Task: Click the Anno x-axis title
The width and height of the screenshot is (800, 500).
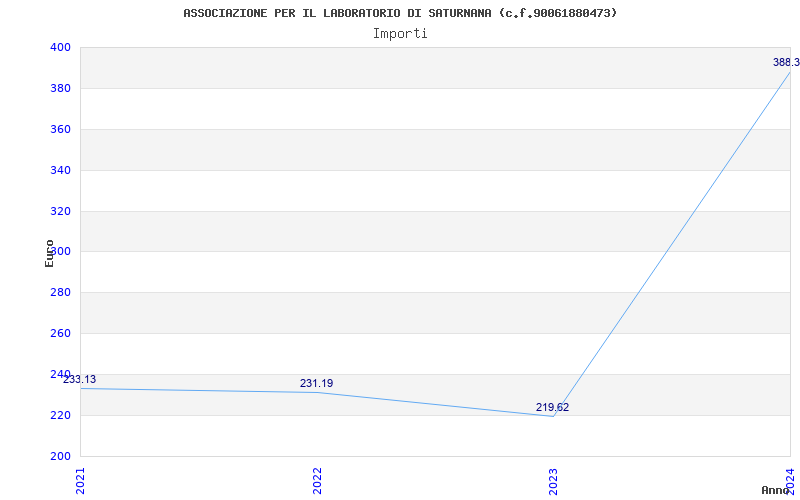Action: coord(774,490)
